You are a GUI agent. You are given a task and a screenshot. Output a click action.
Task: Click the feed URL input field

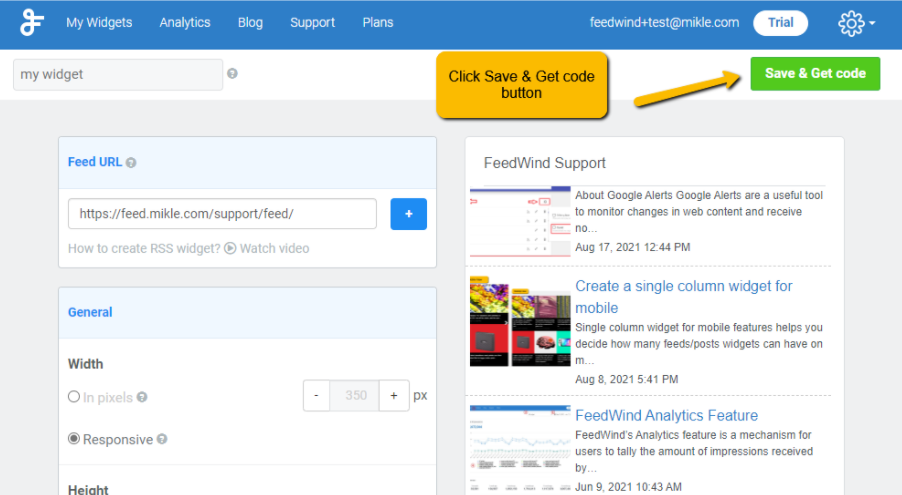click(x=222, y=214)
